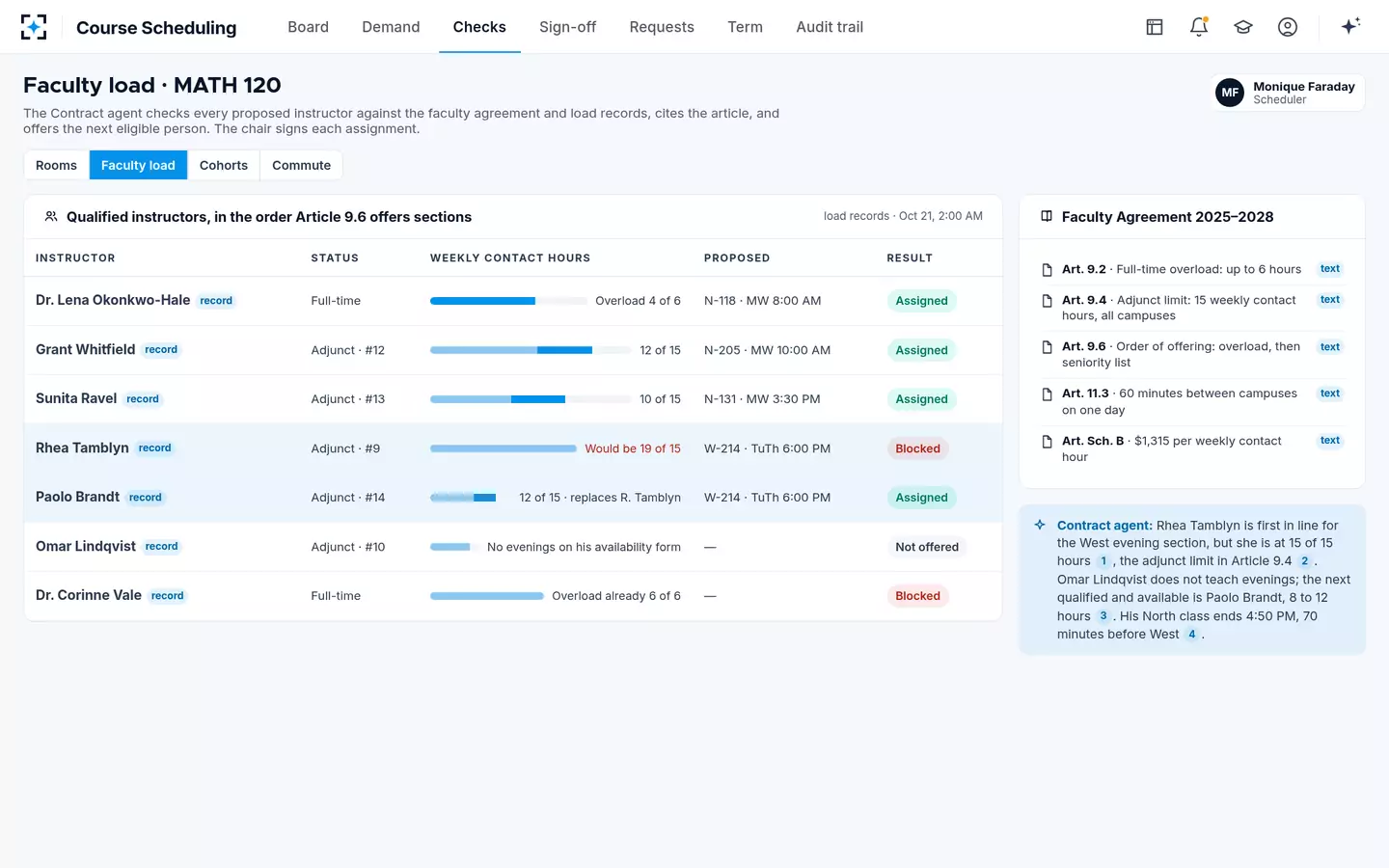Select the Commute check tab

(301, 165)
